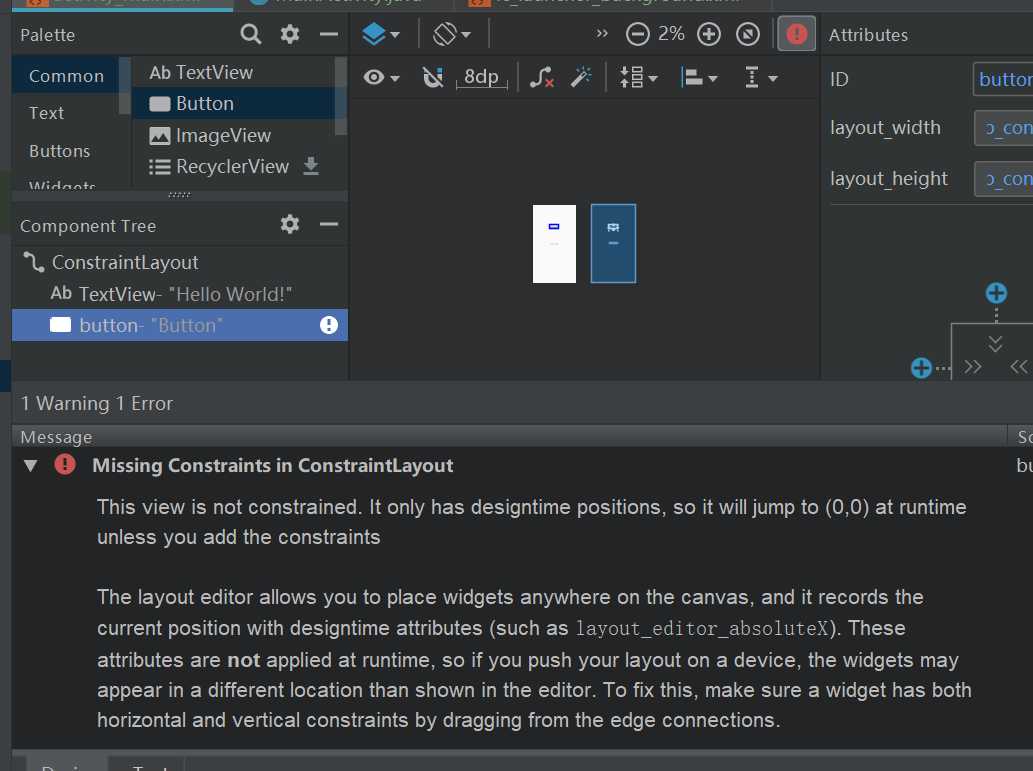Open design surface layers dropdown
The image size is (1033, 771).
(381, 34)
